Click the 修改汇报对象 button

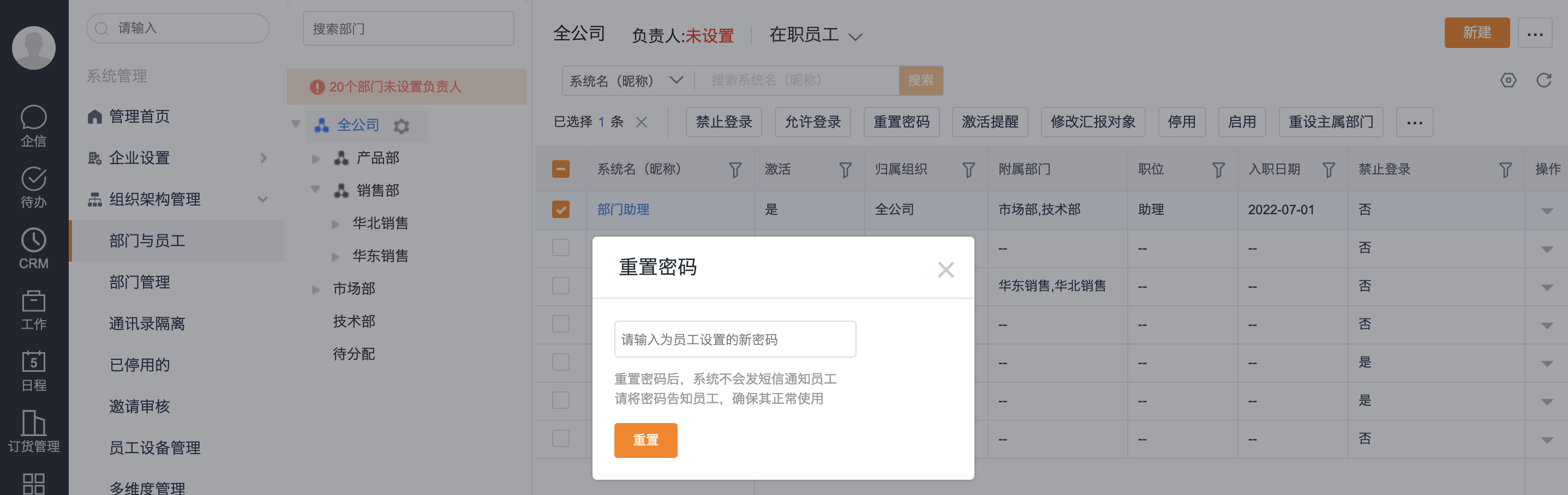[1093, 122]
